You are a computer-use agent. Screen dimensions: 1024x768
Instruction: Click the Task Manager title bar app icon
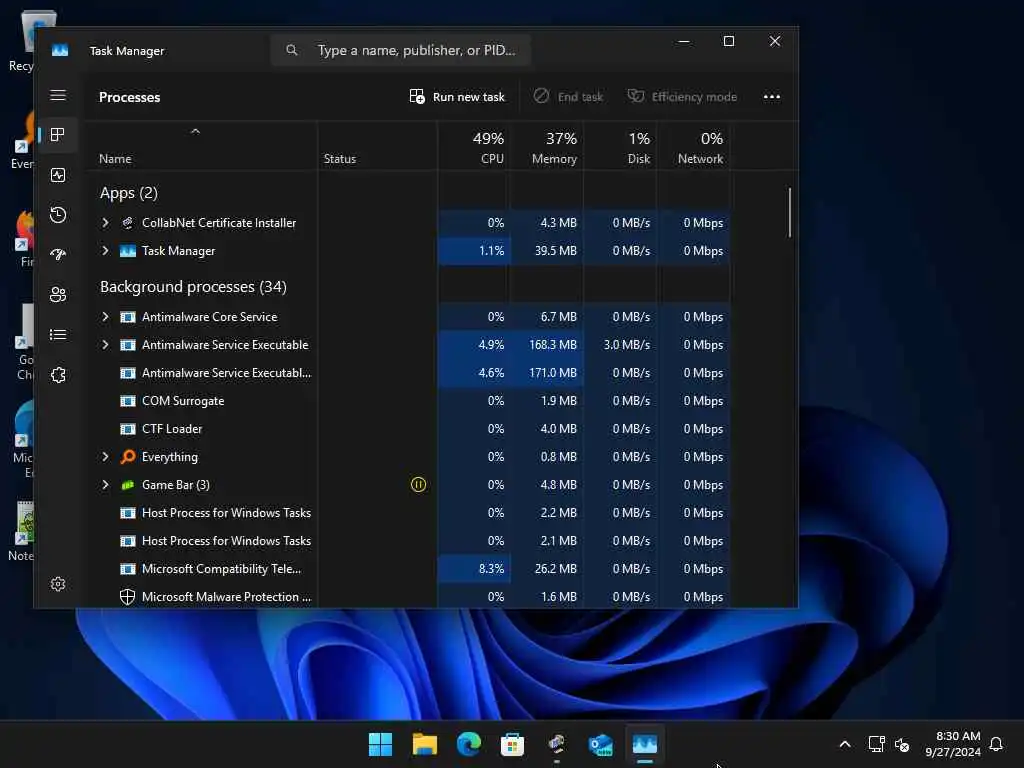[x=60, y=50]
